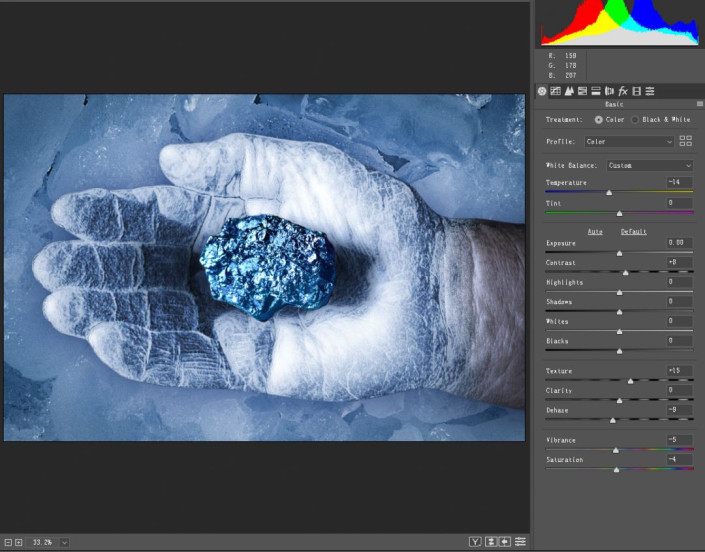
Task: Click the Clarity slider handle
Action: (x=619, y=400)
